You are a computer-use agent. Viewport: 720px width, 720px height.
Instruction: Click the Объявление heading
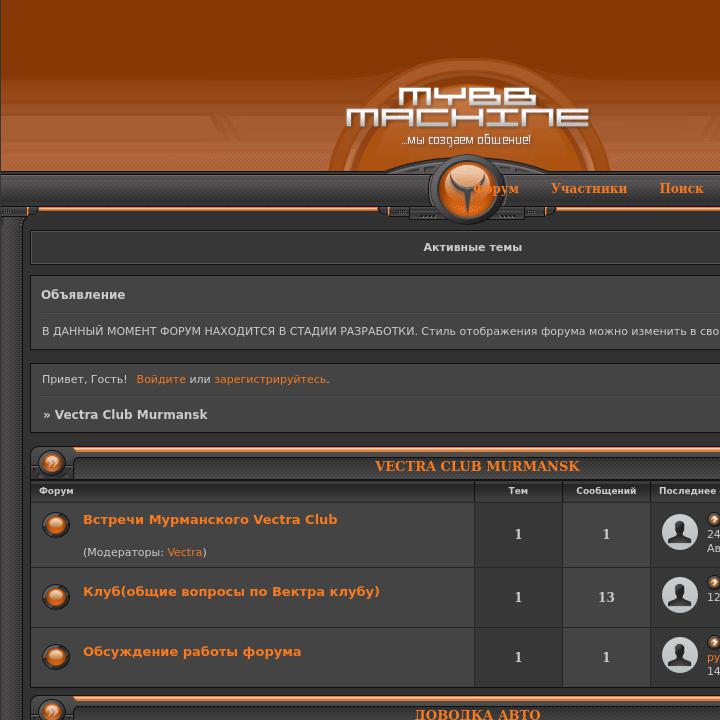coord(83,295)
